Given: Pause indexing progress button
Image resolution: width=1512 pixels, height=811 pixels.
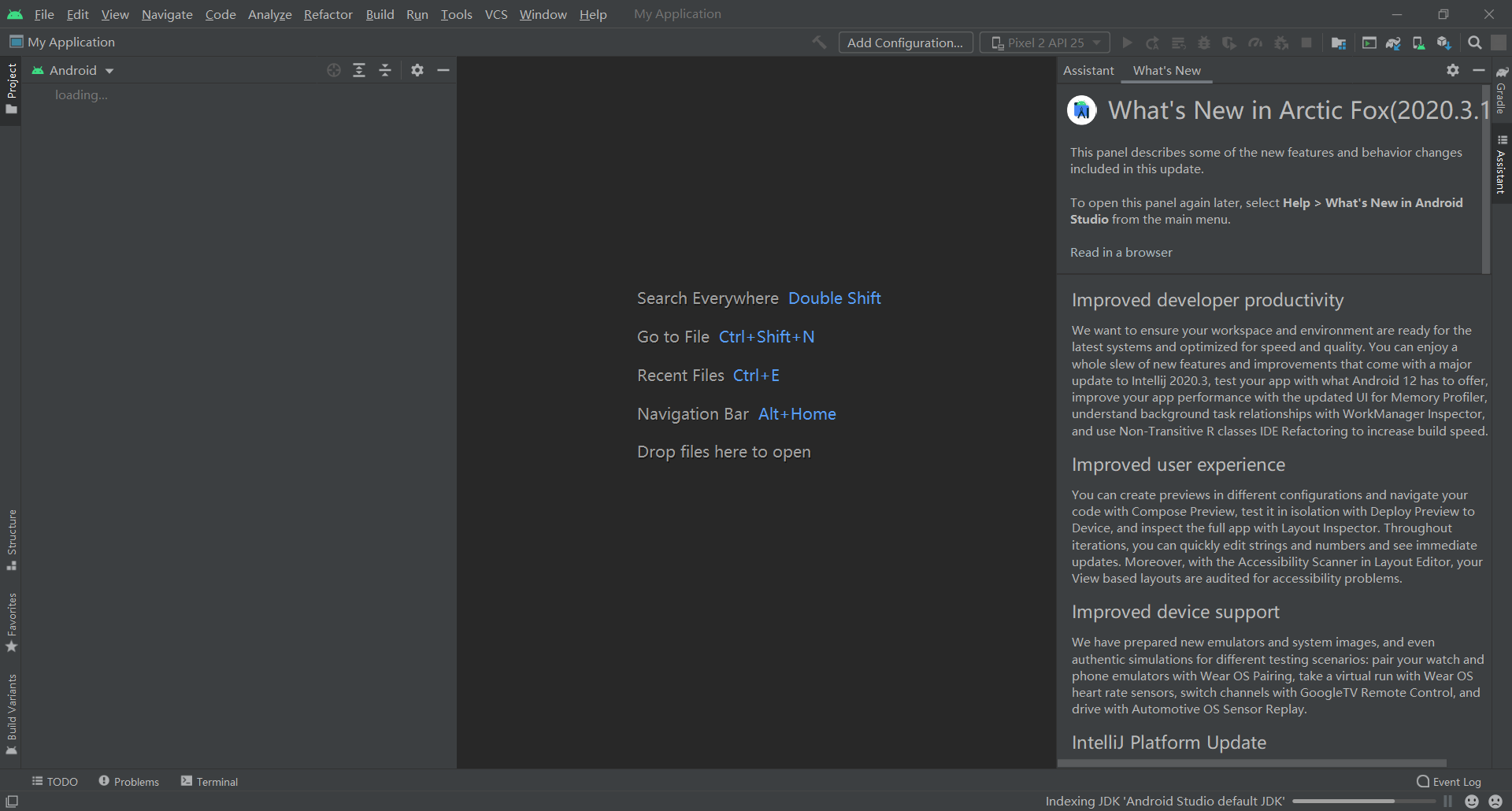Looking at the screenshot, I should (x=1447, y=802).
